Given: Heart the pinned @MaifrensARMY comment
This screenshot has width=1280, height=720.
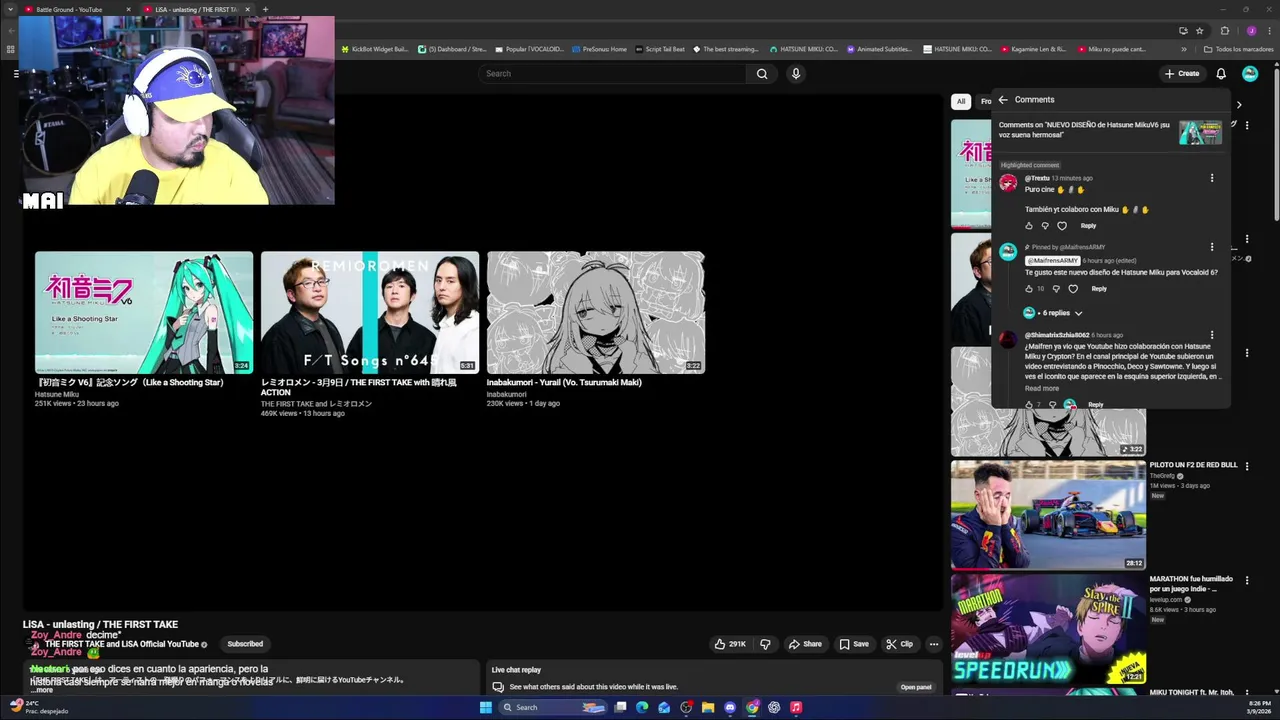Looking at the screenshot, I should pyautogui.click(x=1073, y=289).
